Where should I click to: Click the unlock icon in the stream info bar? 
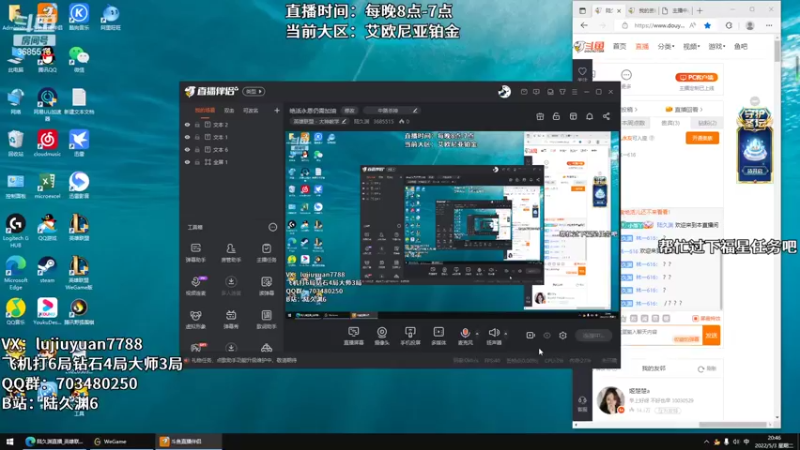pyautogui.click(x=556, y=116)
